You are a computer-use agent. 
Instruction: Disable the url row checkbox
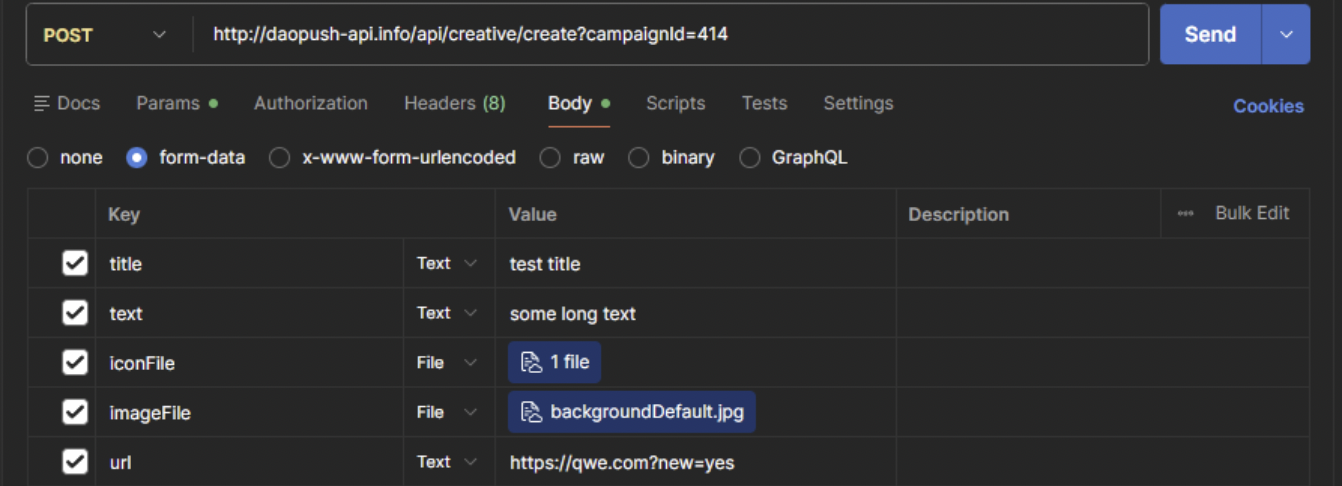75,461
